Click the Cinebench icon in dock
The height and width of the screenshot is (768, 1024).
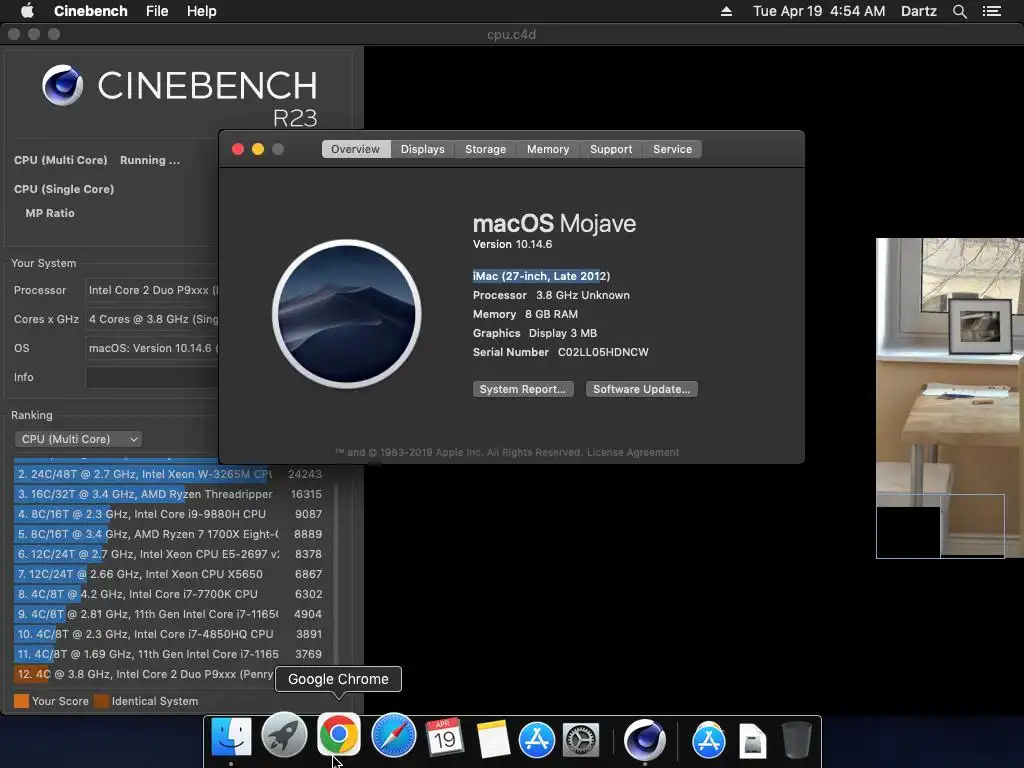645,740
